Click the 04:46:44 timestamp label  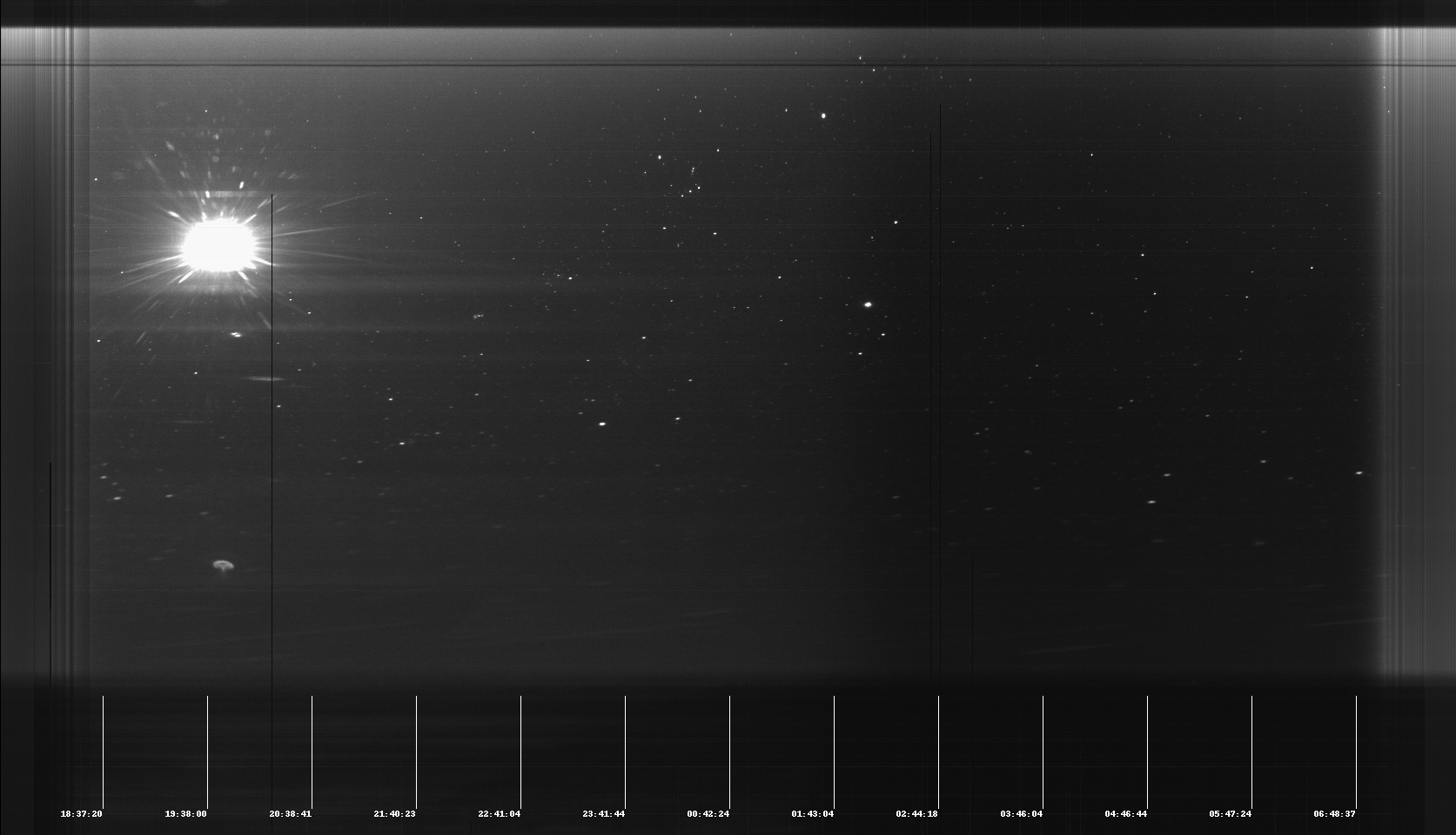pyautogui.click(x=1125, y=814)
